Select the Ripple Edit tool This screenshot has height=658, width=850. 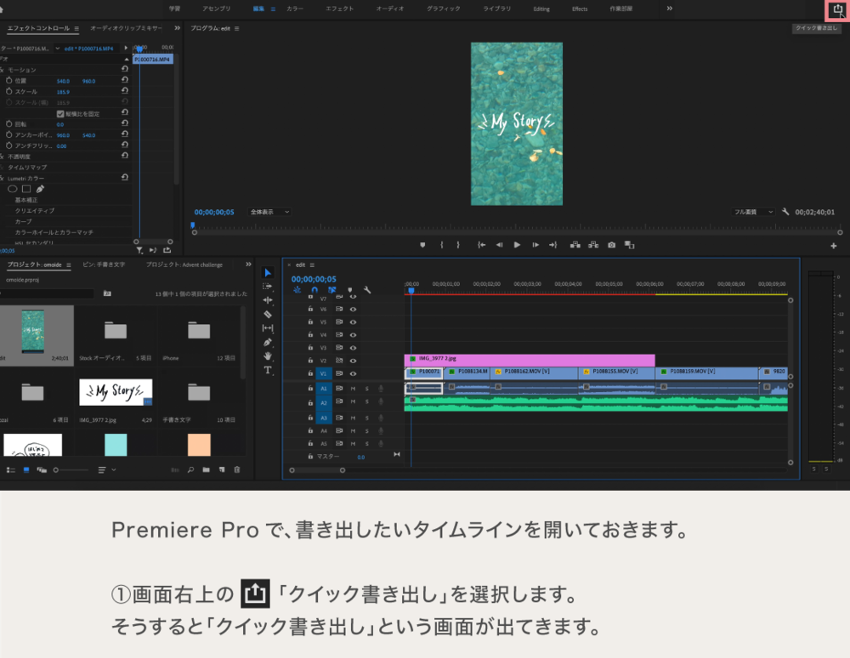[268, 300]
